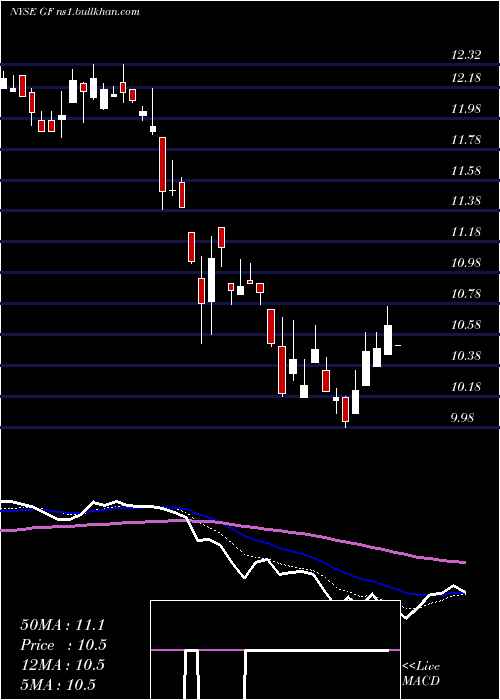Select the 10.58 price level label
The height and width of the screenshot is (700, 500).
point(466,325)
